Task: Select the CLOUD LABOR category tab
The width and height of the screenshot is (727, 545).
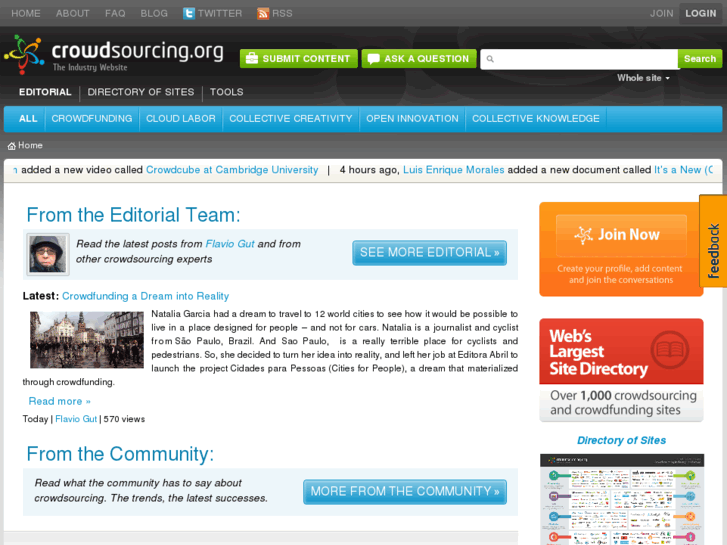Action: 181,119
